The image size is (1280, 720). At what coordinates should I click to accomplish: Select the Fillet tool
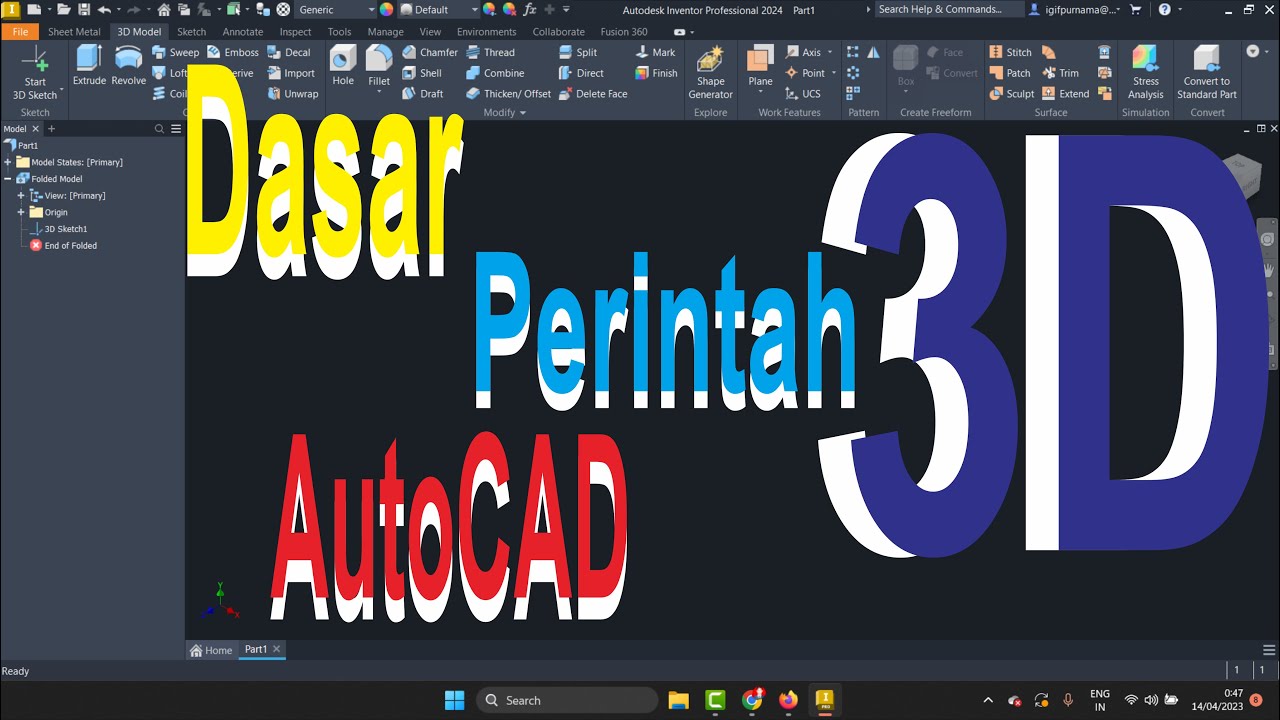[379, 66]
